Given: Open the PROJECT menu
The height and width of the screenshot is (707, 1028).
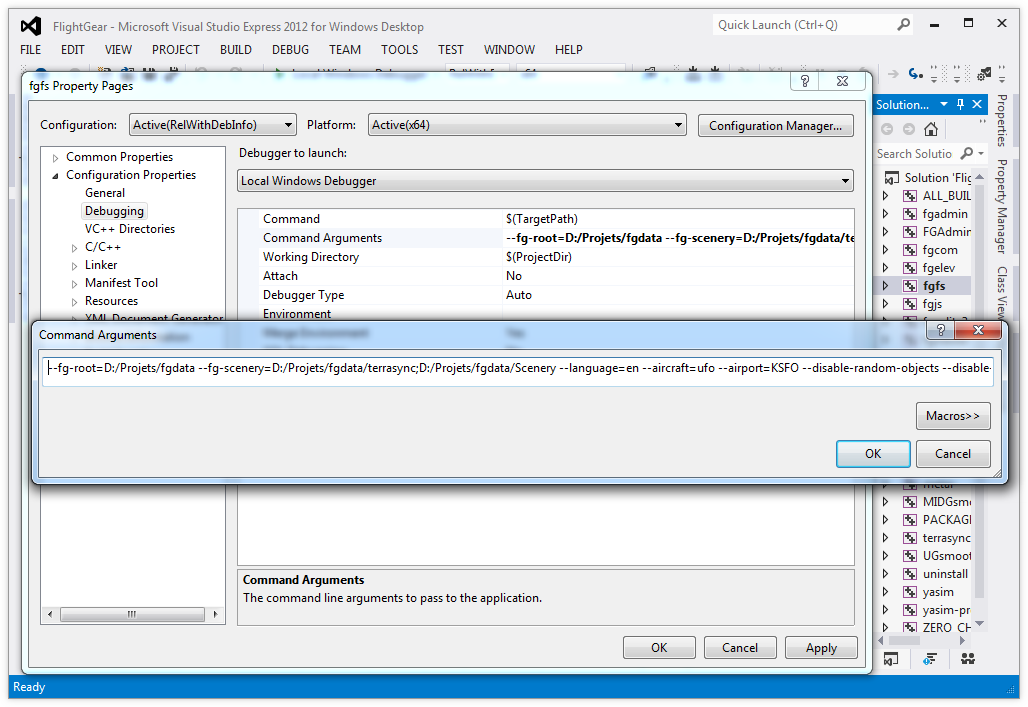Looking at the screenshot, I should click(176, 50).
